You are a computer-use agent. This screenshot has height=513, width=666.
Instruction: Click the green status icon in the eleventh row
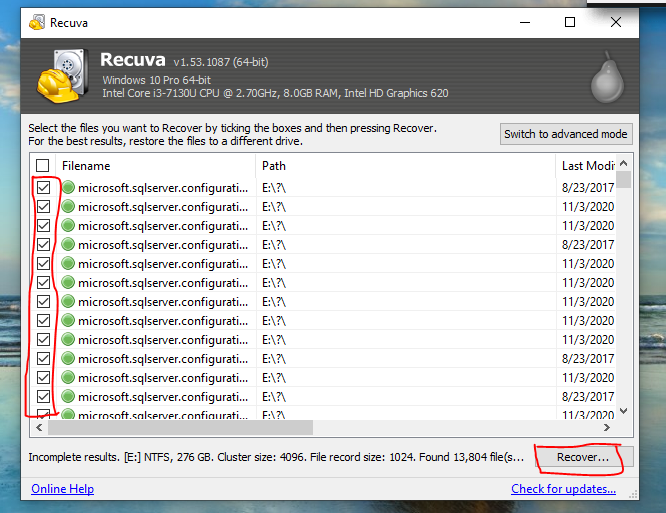click(x=68, y=377)
